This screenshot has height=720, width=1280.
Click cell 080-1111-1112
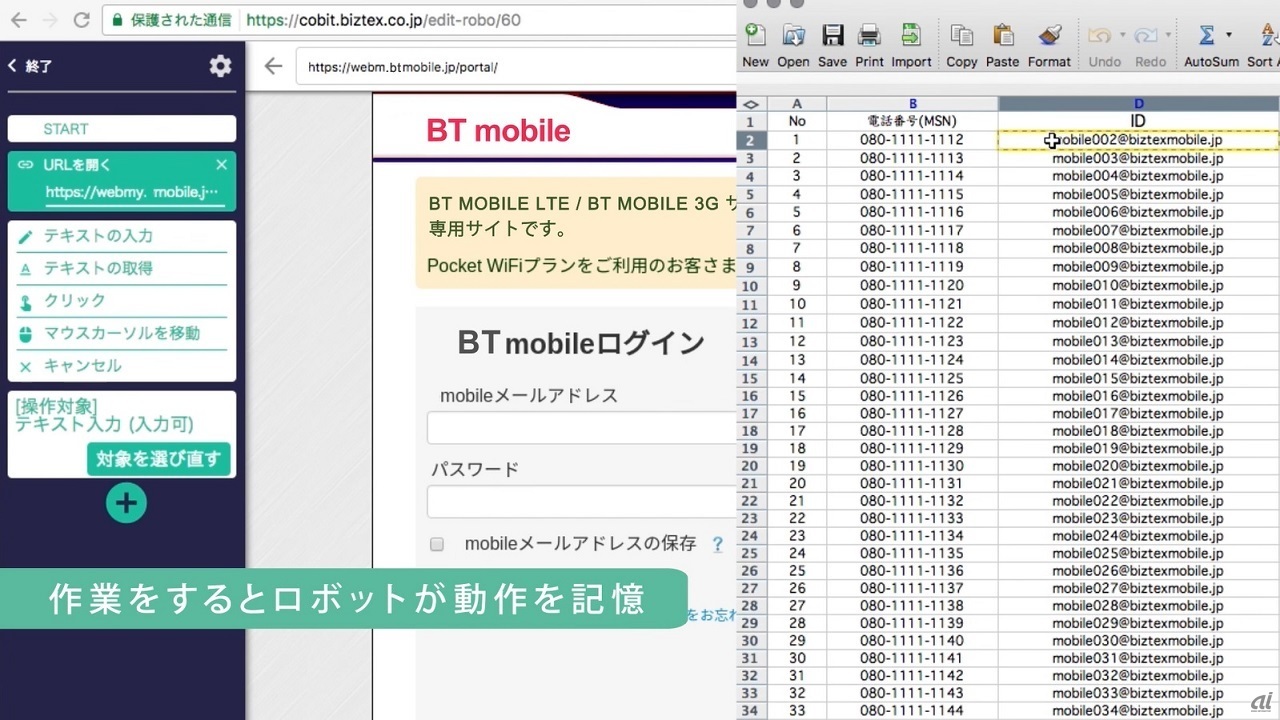[x=912, y=140]
